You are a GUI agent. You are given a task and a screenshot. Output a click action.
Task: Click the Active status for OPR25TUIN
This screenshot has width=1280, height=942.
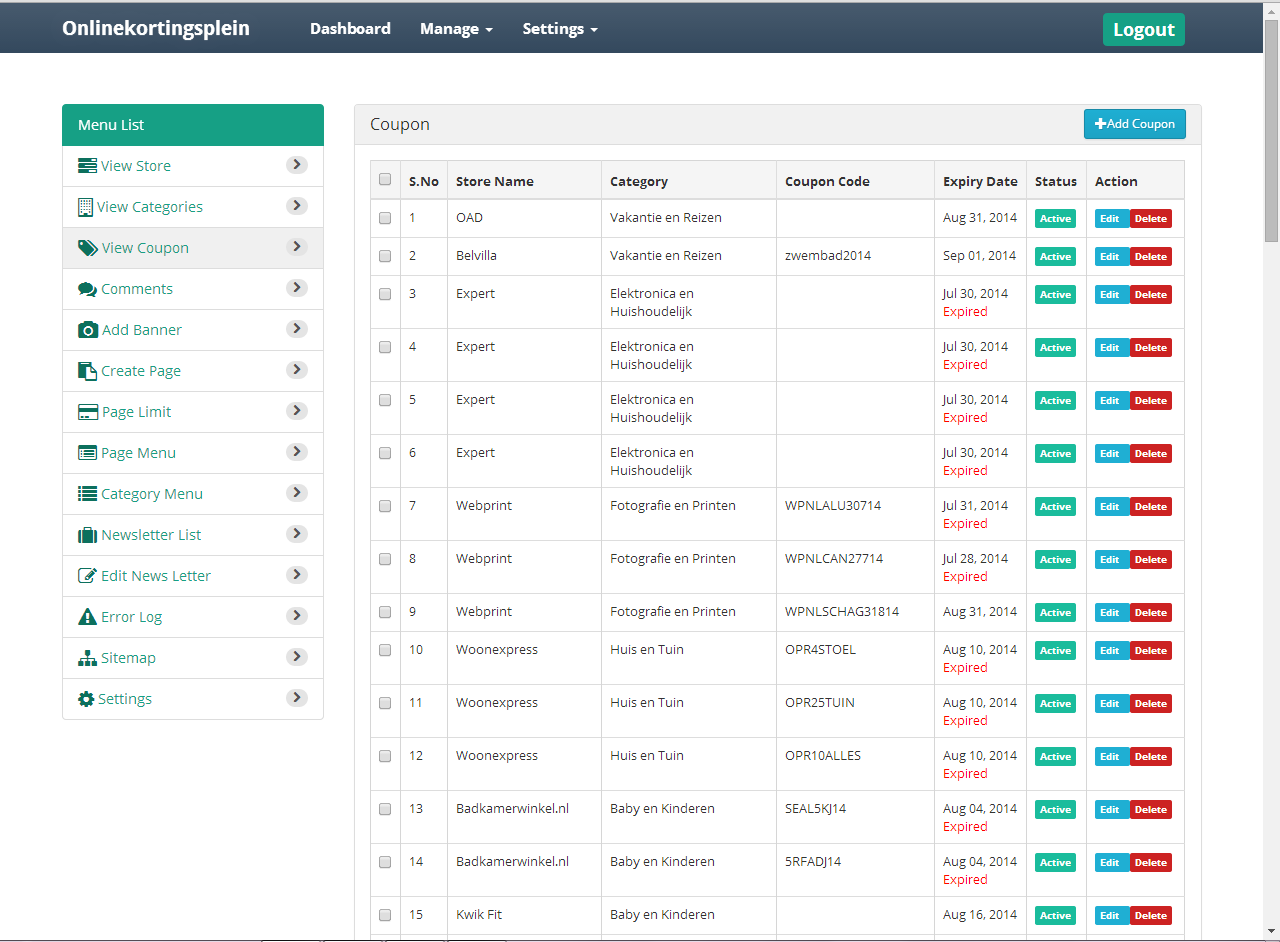point(1055,704)
